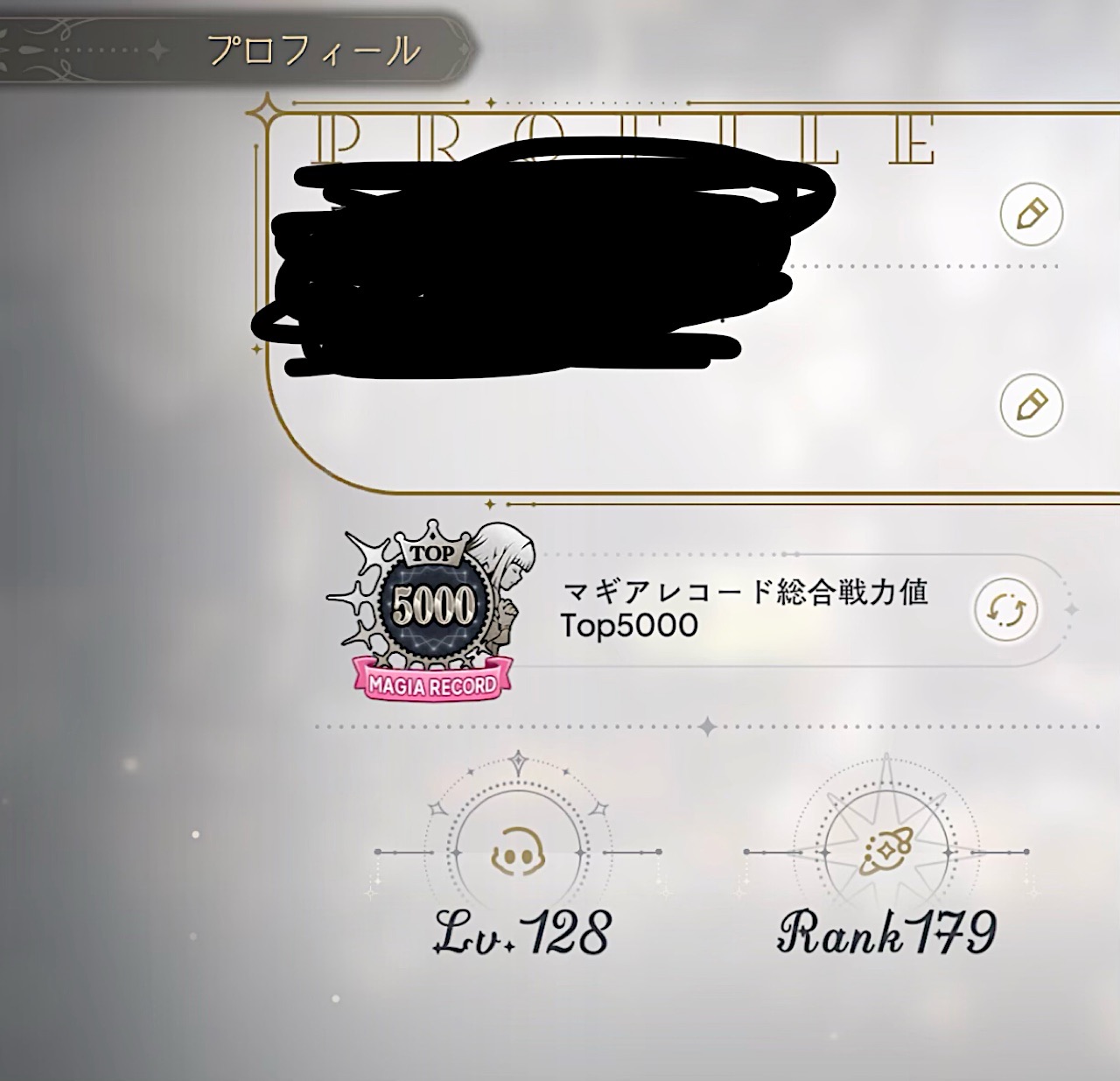This screenshot has height=1081, width=1120.
Task: Tap the マギアレコード総合戦力値 title text
Action: coord(745,593)
